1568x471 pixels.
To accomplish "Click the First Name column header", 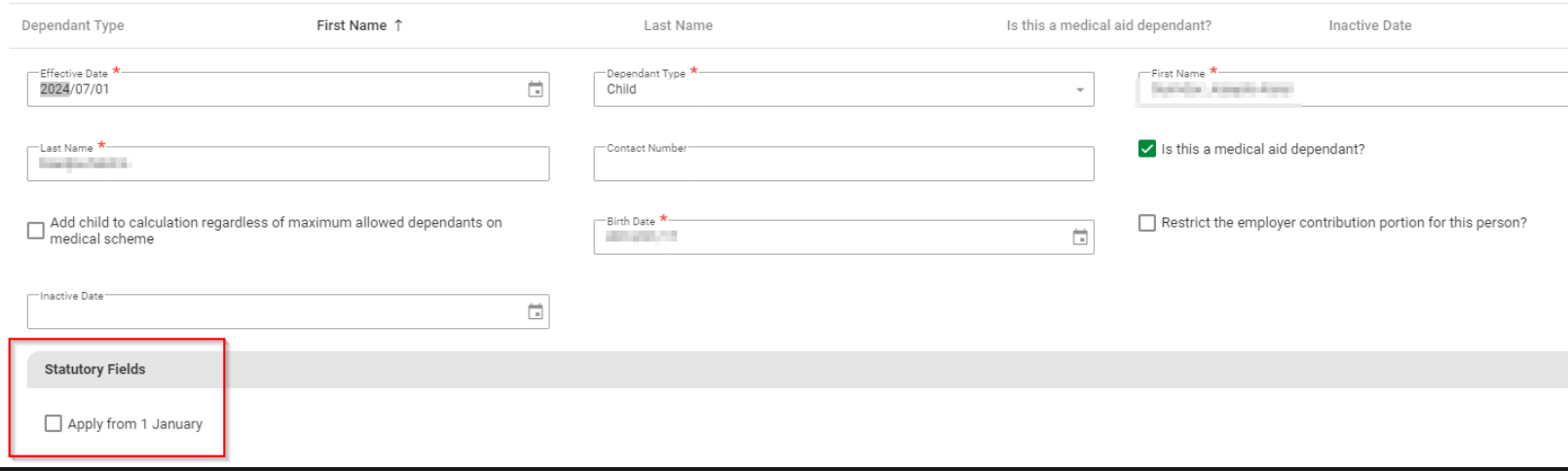I will [x=352, y=25].
